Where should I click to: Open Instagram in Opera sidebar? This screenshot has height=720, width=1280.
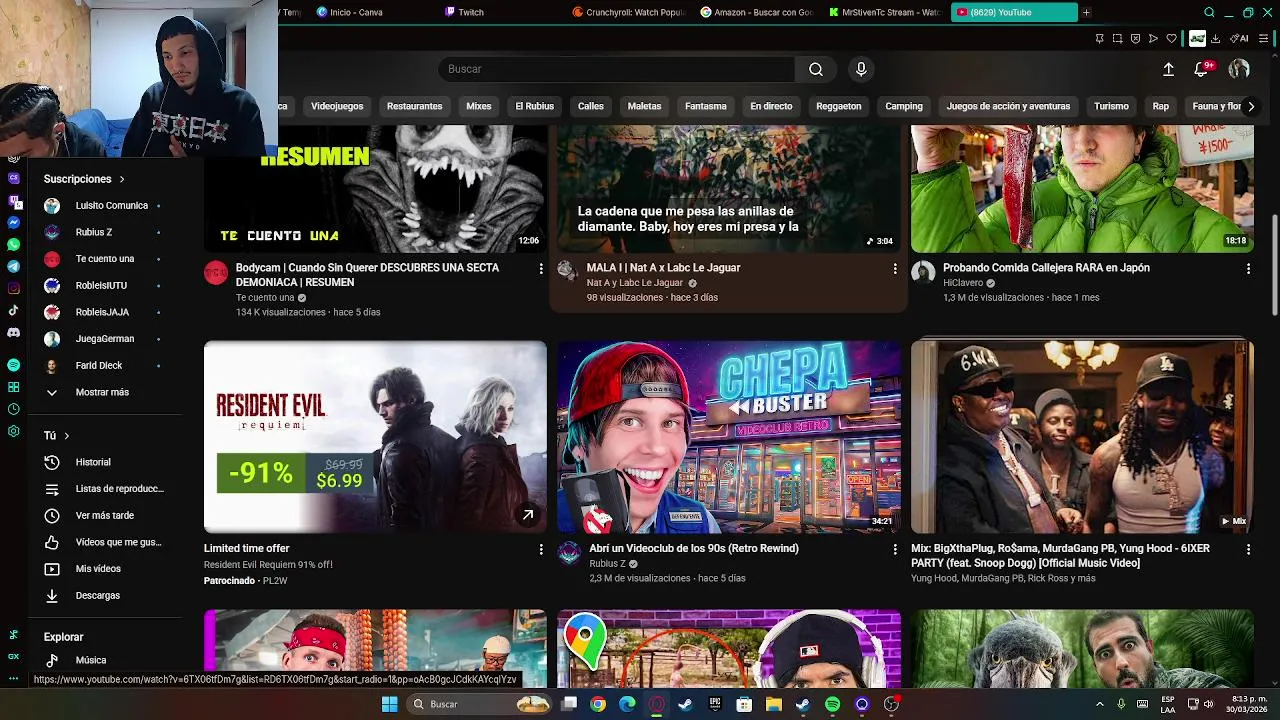click(13, 288)
